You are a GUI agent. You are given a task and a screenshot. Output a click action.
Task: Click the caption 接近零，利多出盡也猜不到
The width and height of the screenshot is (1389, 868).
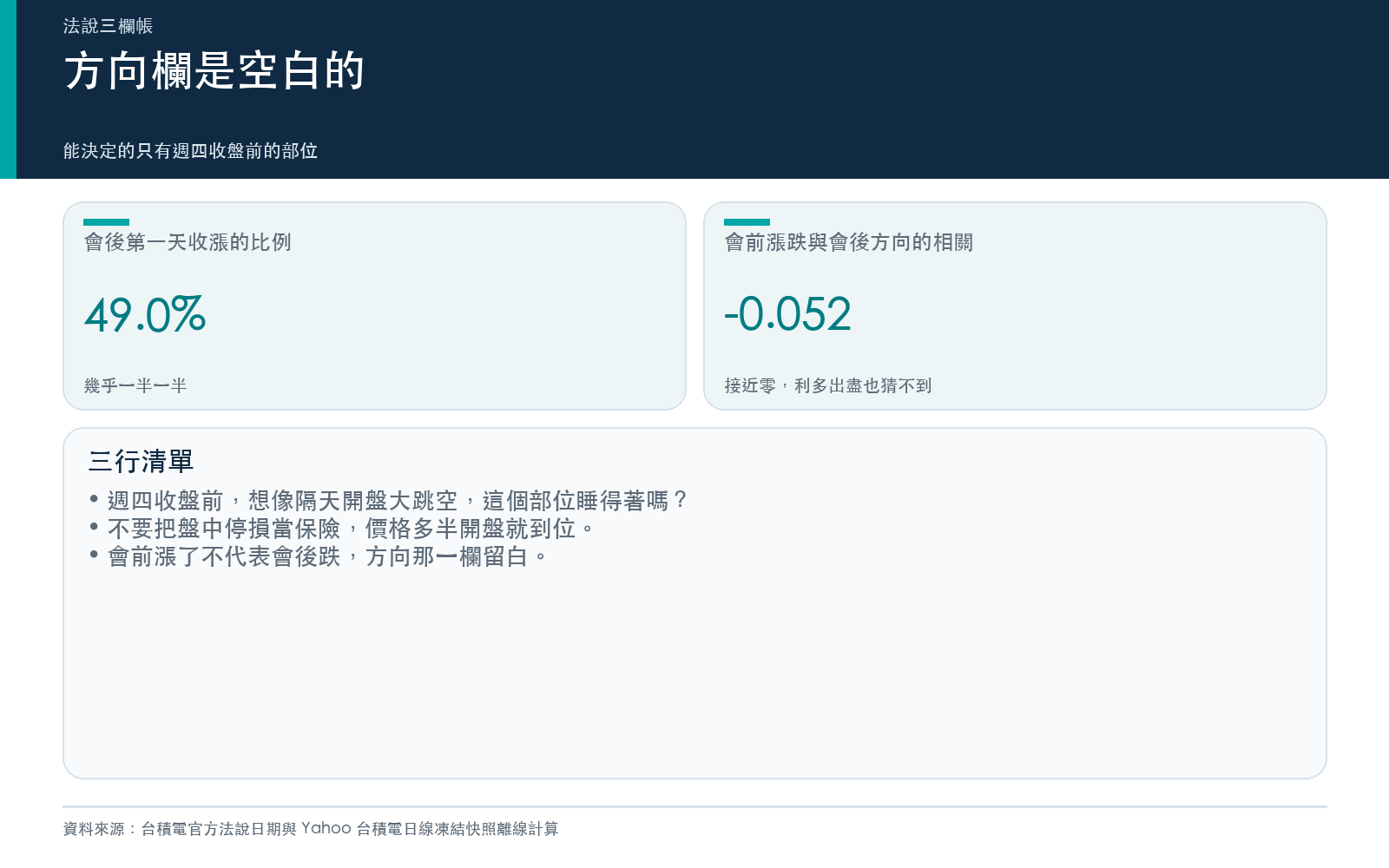click(828, 385)
